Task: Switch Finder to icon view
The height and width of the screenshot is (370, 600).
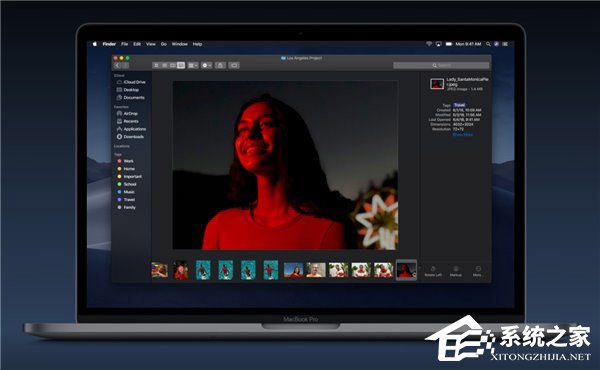Action: [x=156, y=65]
